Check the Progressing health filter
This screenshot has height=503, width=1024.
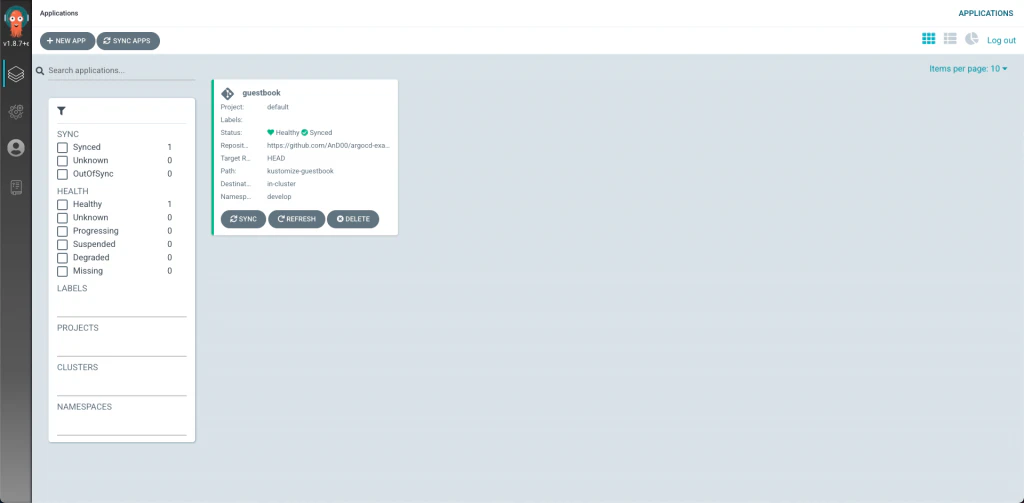[63, 231]
